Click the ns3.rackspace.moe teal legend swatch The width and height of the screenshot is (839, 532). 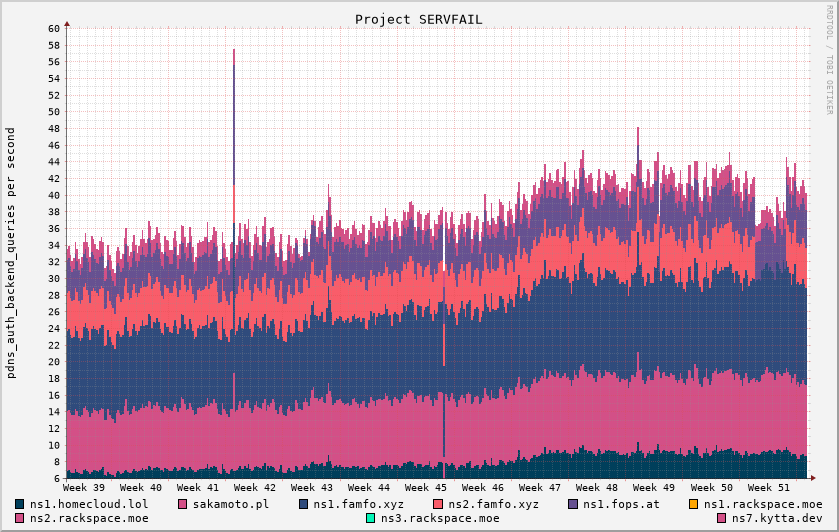point(371,518)
